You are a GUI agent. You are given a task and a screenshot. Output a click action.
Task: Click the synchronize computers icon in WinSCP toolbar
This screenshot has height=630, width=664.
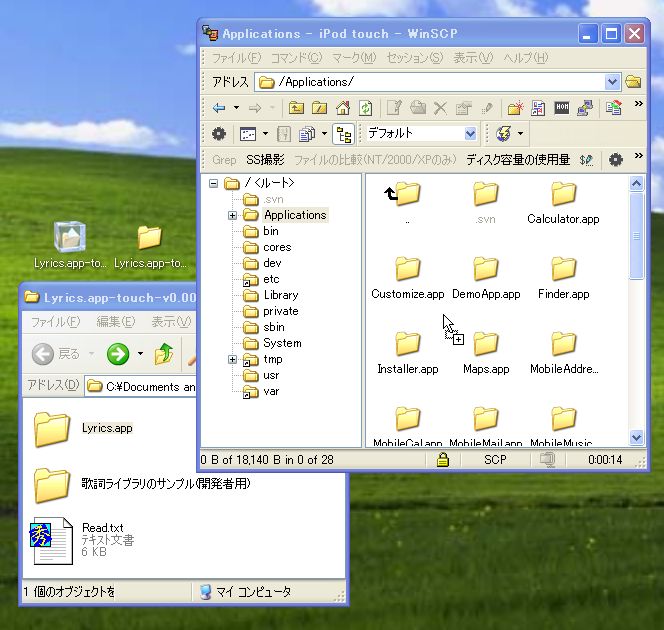[x=585, y=108]
